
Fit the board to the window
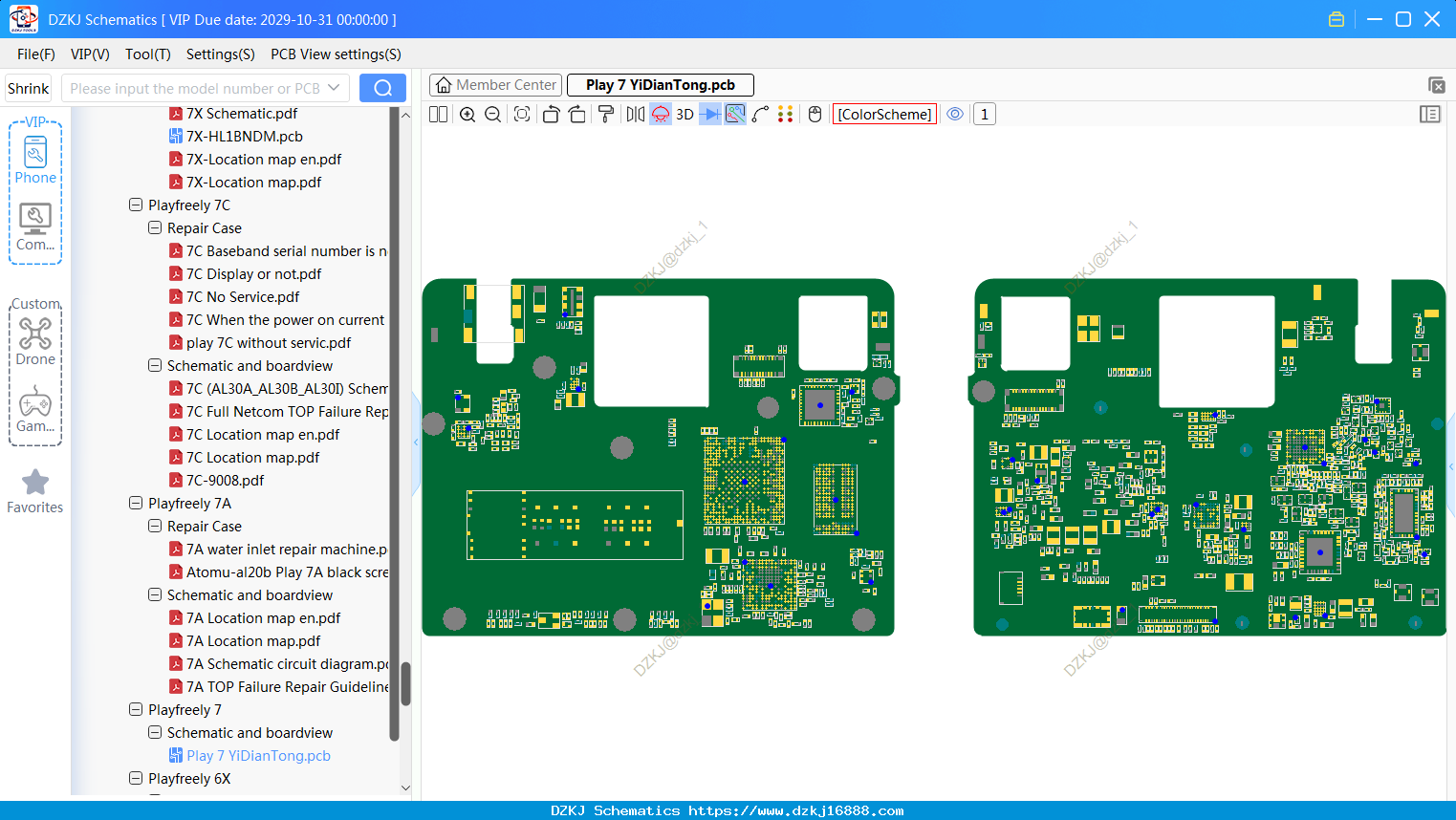click(x=522, y=115)
